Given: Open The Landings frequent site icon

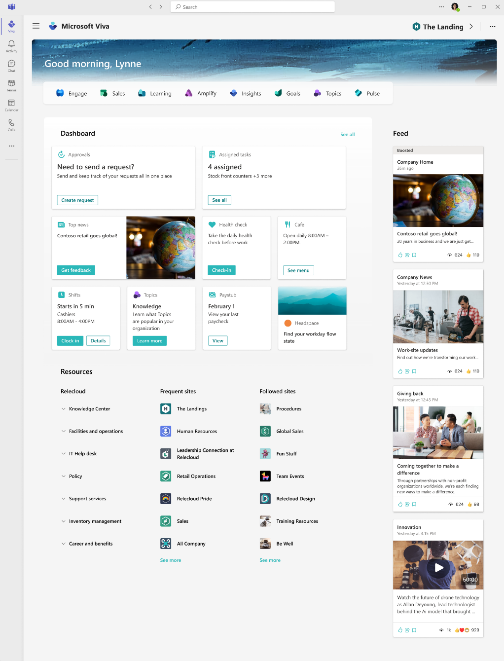Looking at the screenshot, I should pos(166,408).
